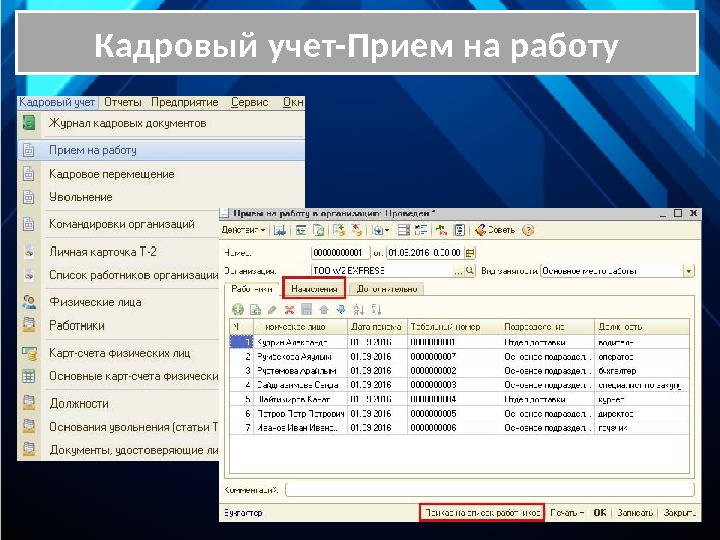720x540 pixels.
Task: Open the go-to dropdown icon in toolbar
Action: (x=381, y=230)
